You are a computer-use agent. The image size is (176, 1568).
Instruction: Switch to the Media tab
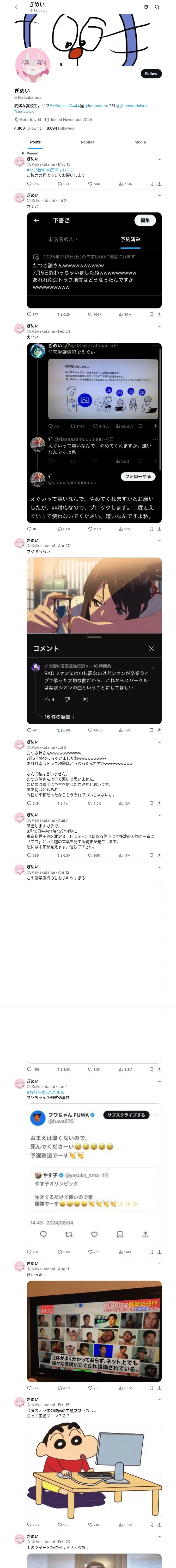[140, 142]
